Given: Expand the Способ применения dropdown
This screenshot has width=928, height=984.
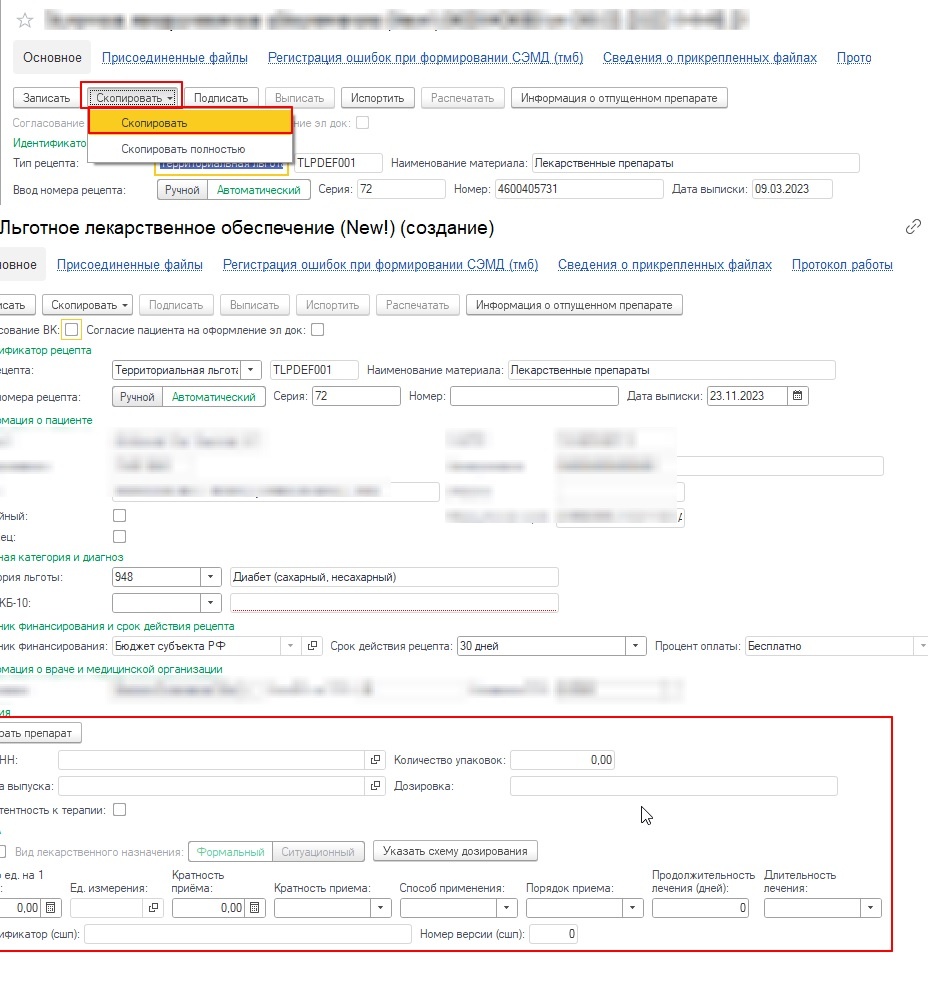Looking at the screenshot, I should point(508,908).
